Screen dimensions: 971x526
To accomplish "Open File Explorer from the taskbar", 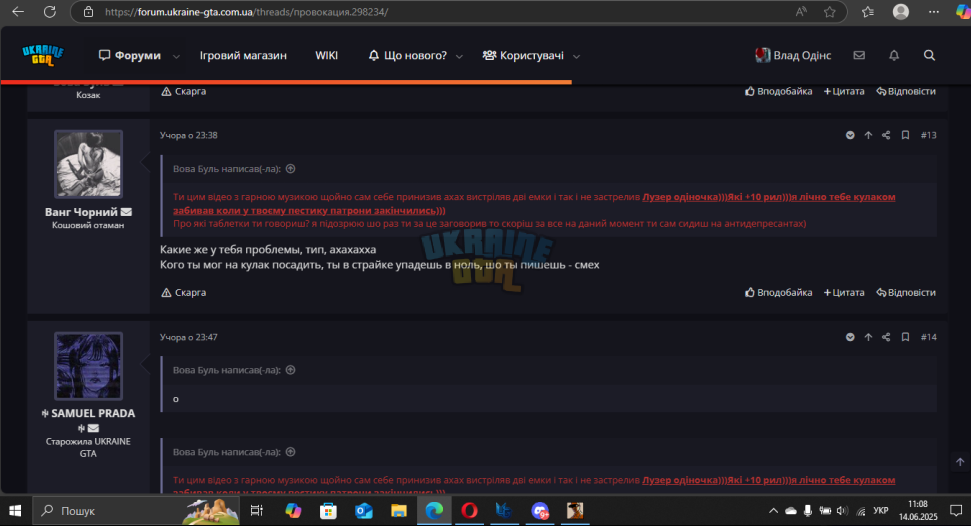I will (x=399, y=511).
